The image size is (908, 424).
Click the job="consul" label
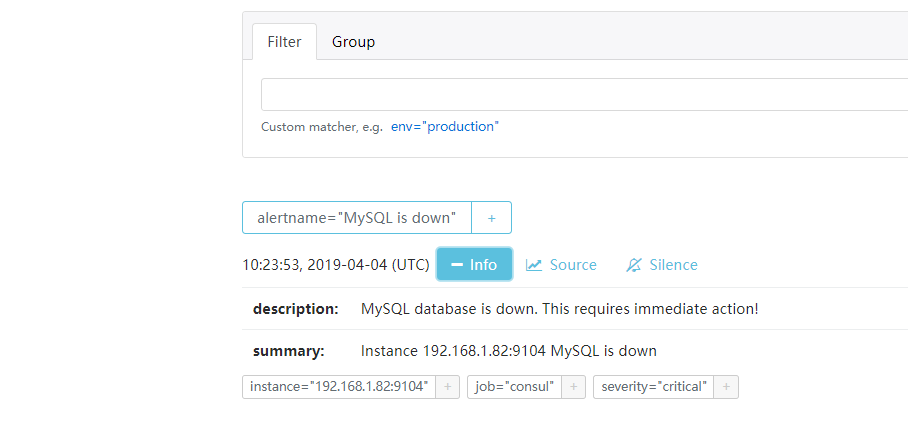[x=515, y=387]
